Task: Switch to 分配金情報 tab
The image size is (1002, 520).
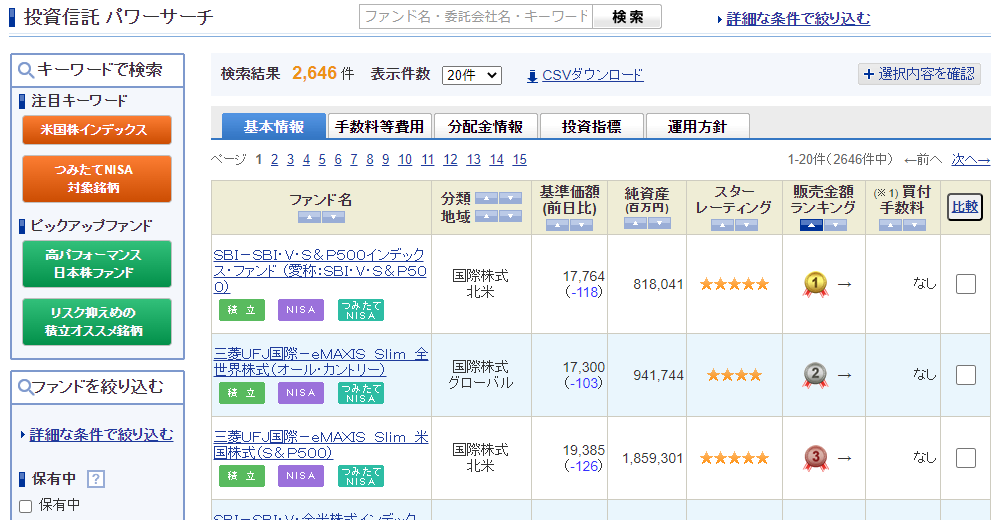Action: point(486,126)
